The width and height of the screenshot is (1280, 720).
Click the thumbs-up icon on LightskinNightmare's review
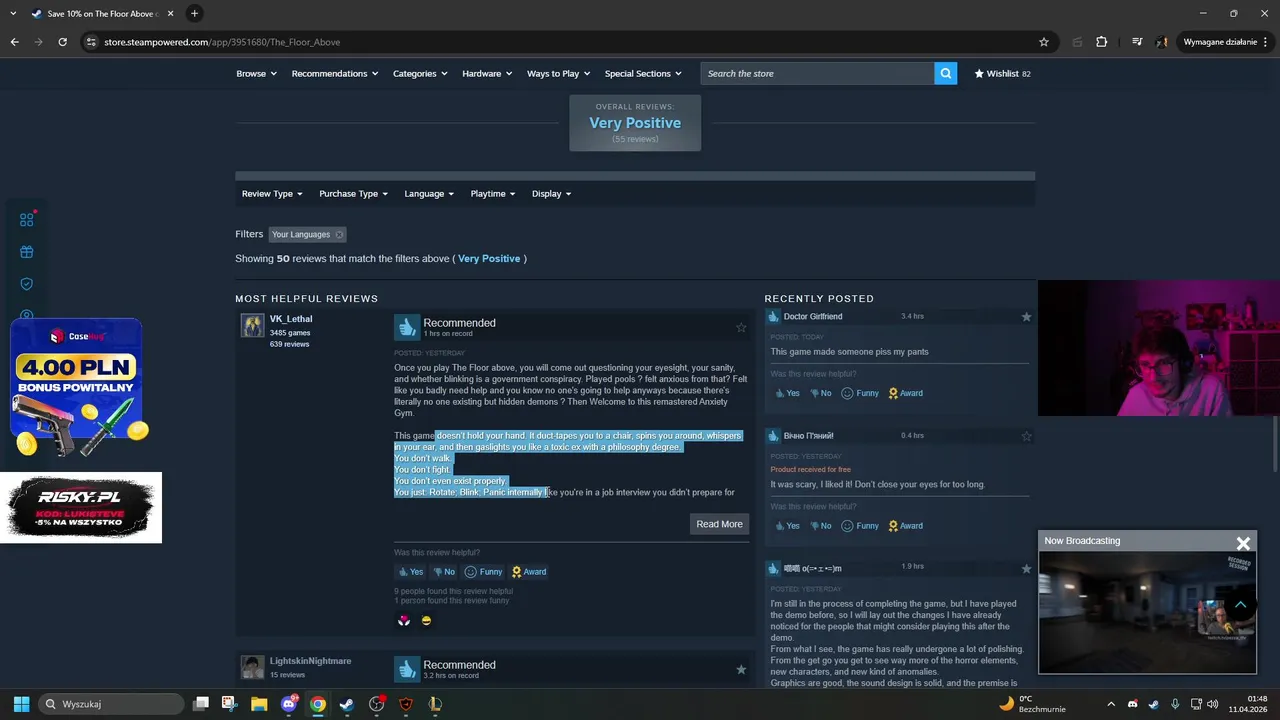(x=406, y=668)
